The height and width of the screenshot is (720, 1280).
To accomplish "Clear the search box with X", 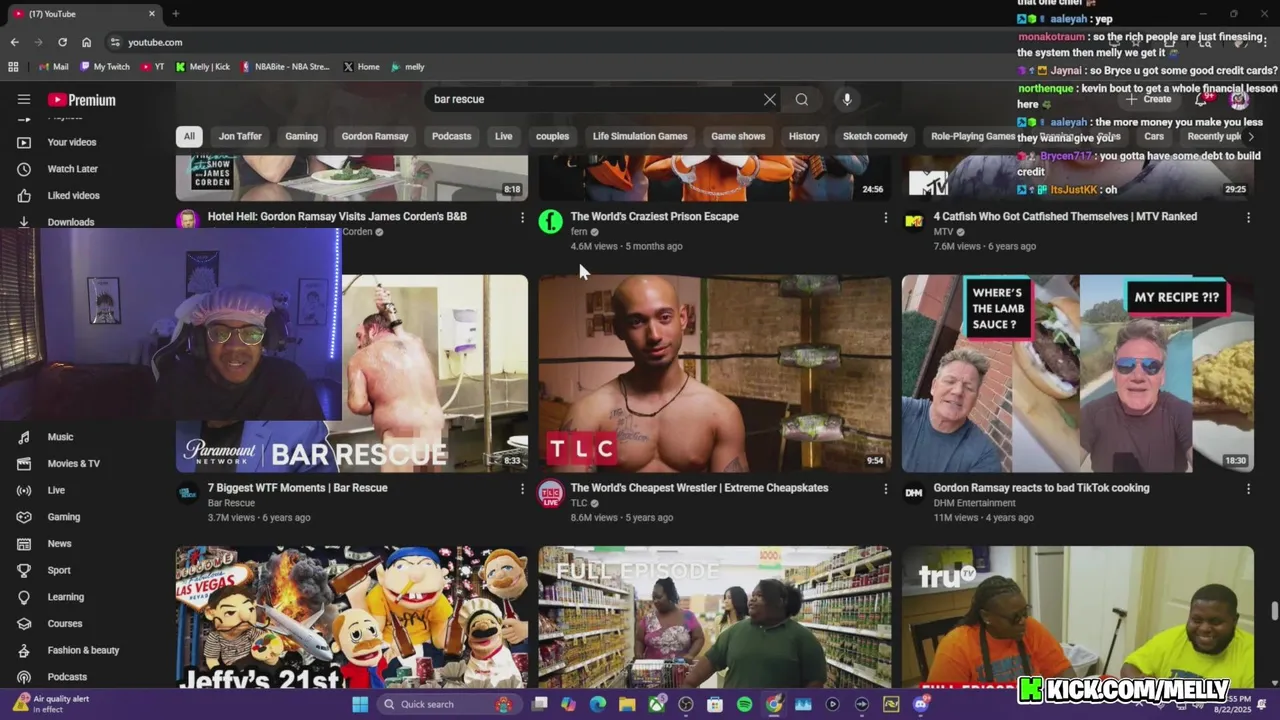I will (x=769, y=99).
